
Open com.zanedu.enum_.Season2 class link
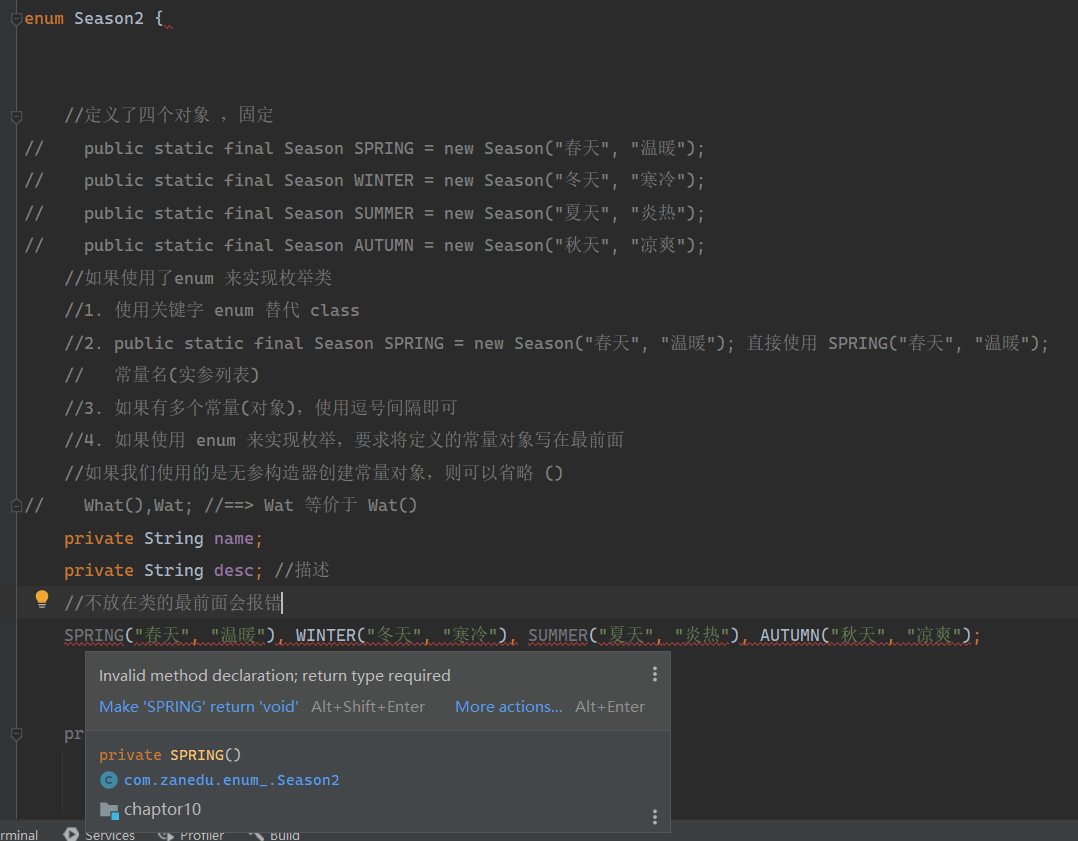[x=231, y=780]
